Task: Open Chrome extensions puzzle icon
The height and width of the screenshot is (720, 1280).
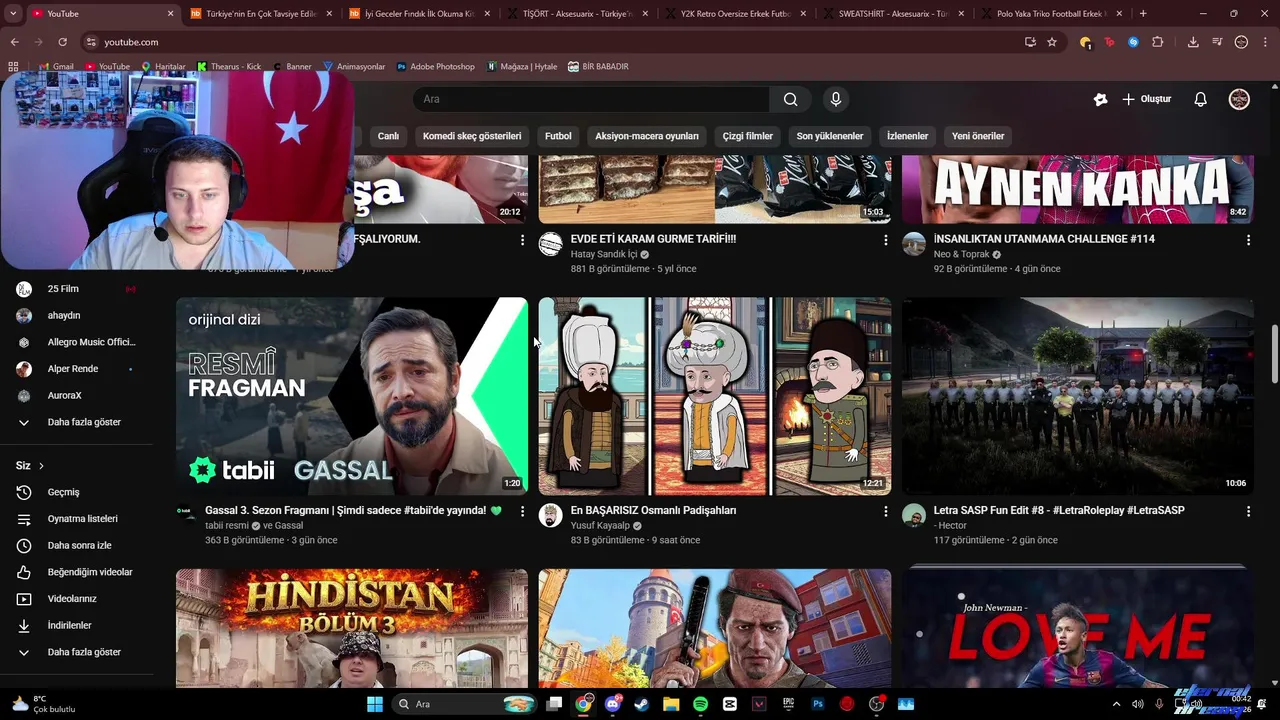Action: pos(1158,42)
